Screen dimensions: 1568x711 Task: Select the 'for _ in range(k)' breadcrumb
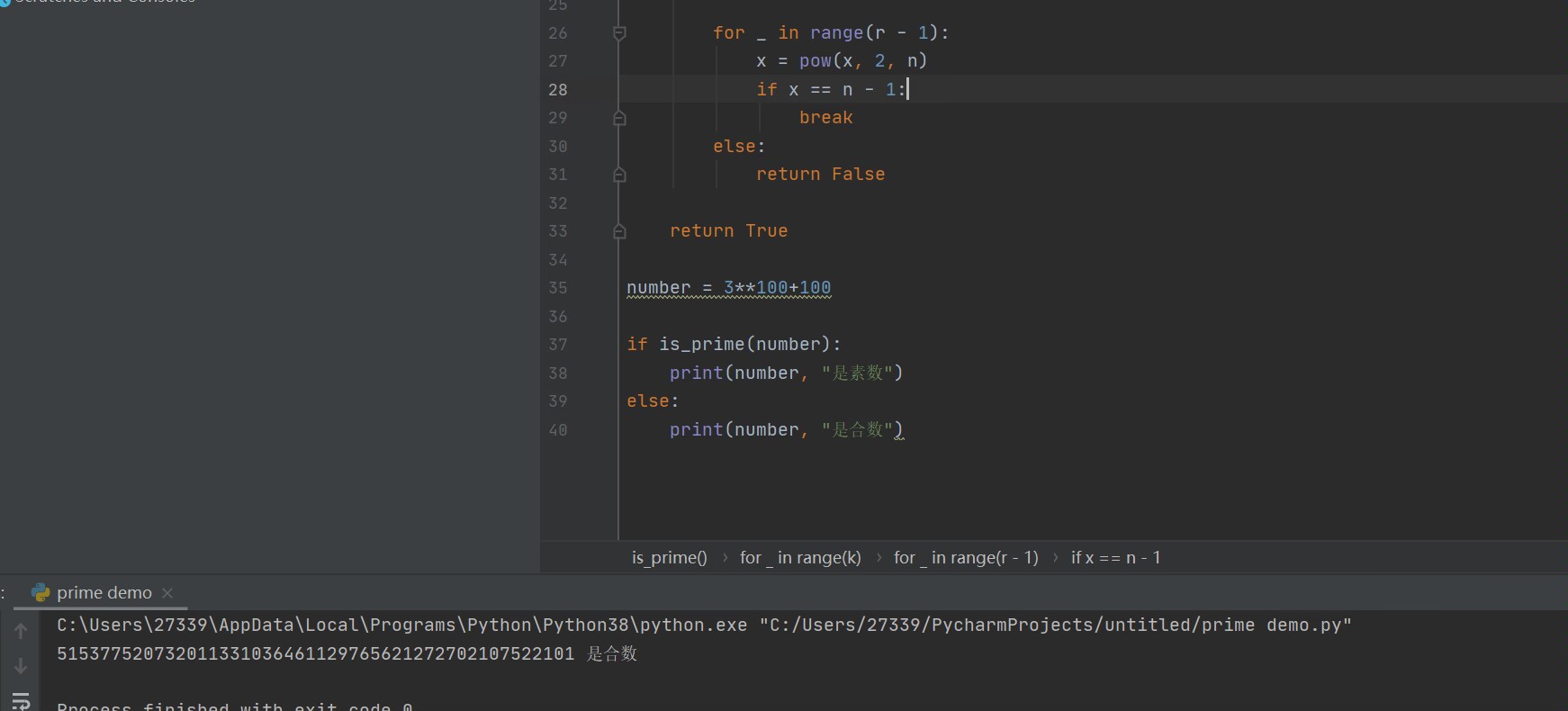coord(799,558)
